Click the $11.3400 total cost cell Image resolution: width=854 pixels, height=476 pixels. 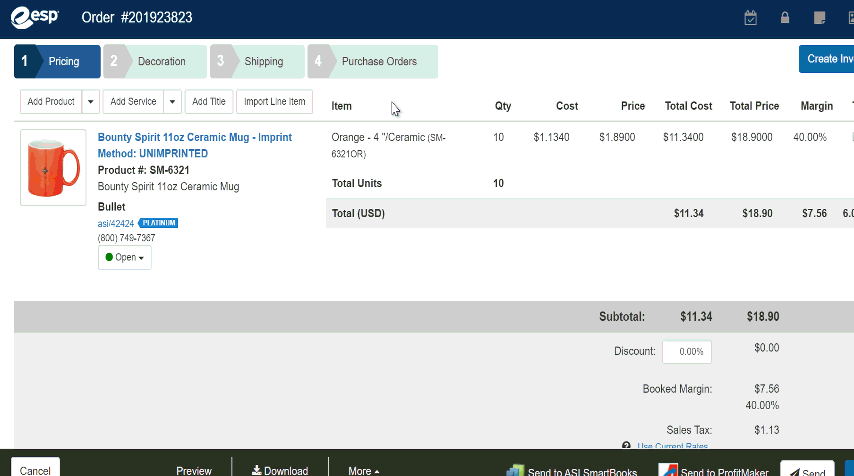point(683,137)
